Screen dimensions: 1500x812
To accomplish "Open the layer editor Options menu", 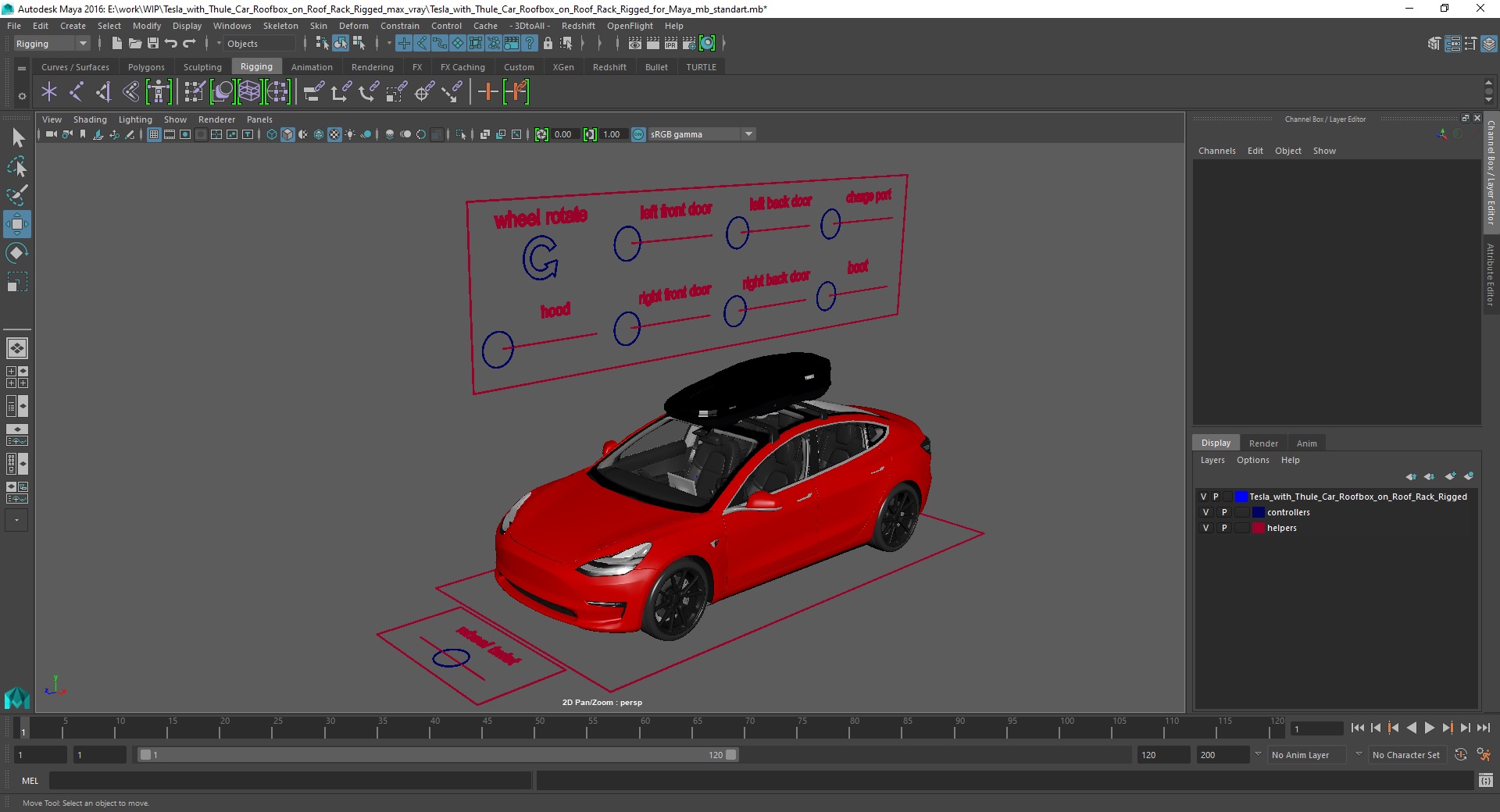I will (1252, 460).
